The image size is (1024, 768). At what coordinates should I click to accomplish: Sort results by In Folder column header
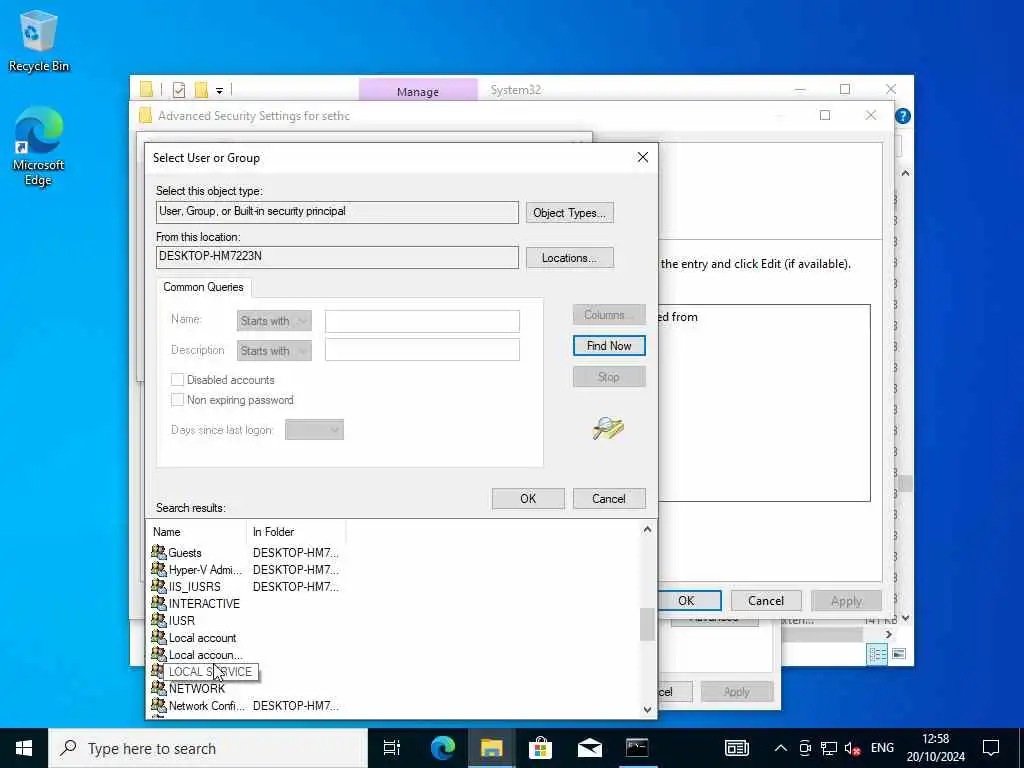click(x=296, y=532)
